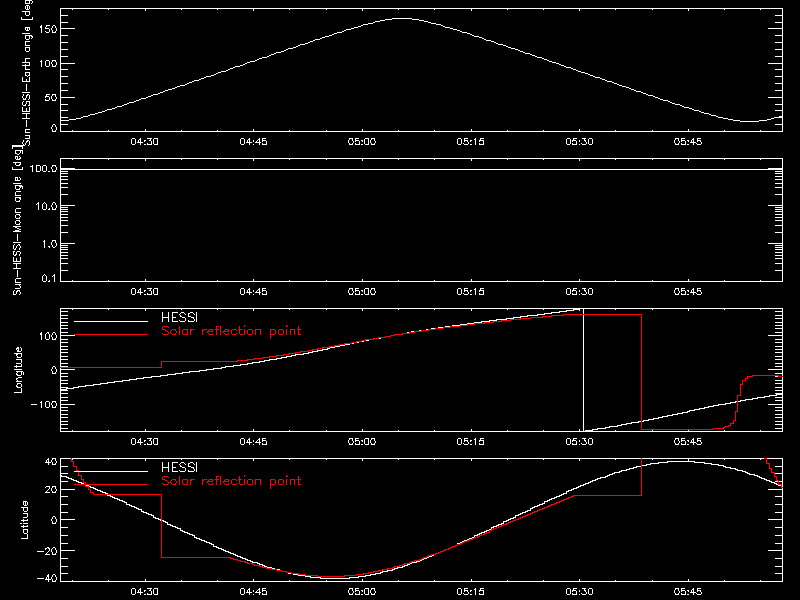Click 05:15 time label under Latitude plot

(x=470, y=592)
